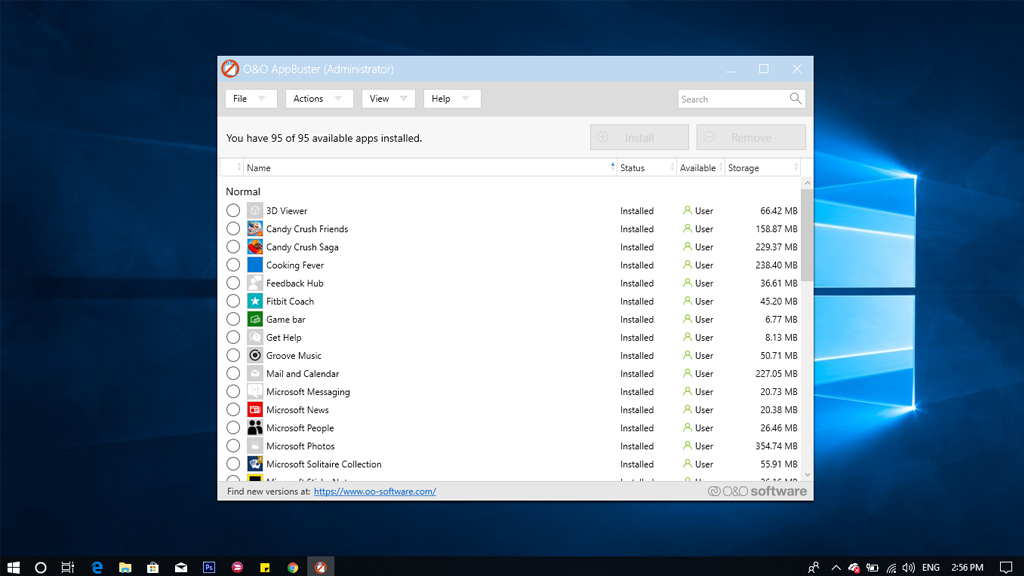Viewport: 1024px width, 576px height.
Task: Click the Normal group header
Action: 243,191
